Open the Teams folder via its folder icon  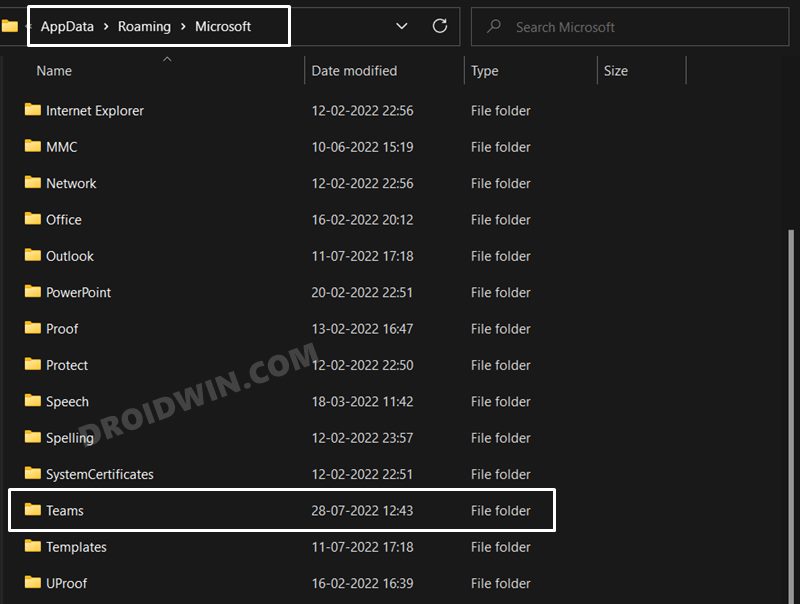(33, 510)
